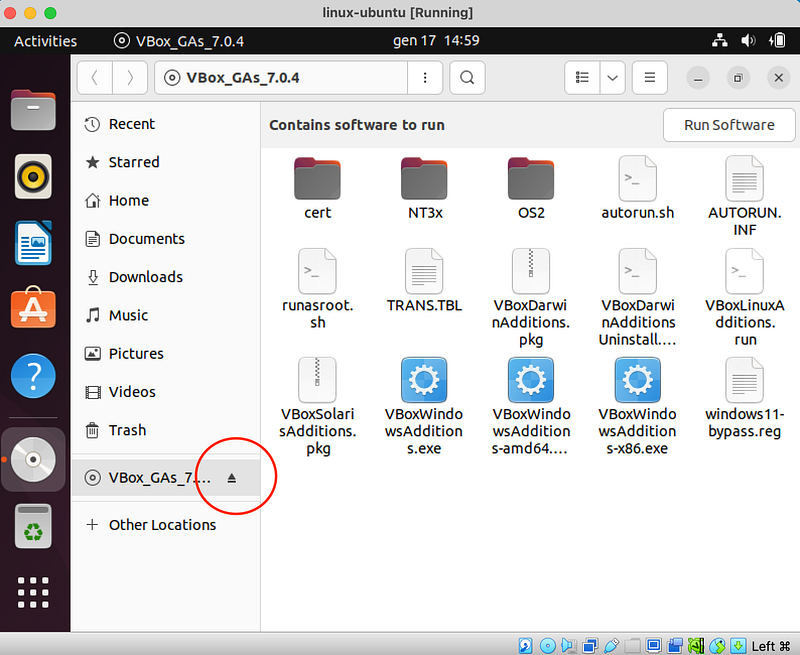Open Recent in the sidebar
800x655 pixels.
(x=166, y=124)
